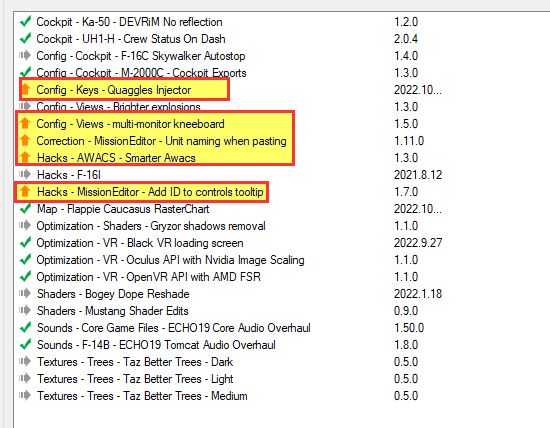Click version 1.11.0 of Unit naming when pasting
Screen dimensions: 550x428
pos(409,141)
